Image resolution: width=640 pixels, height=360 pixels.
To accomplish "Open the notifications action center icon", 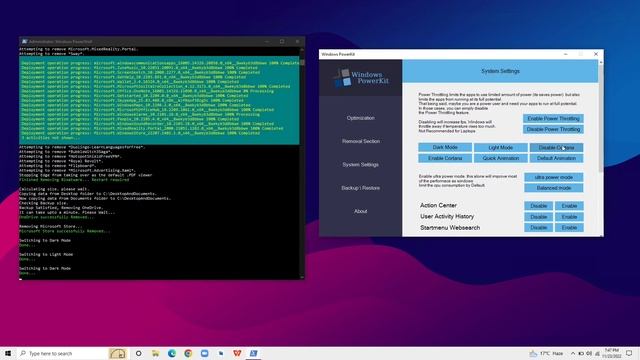I will pyautogui.click(x=629, y=353).
